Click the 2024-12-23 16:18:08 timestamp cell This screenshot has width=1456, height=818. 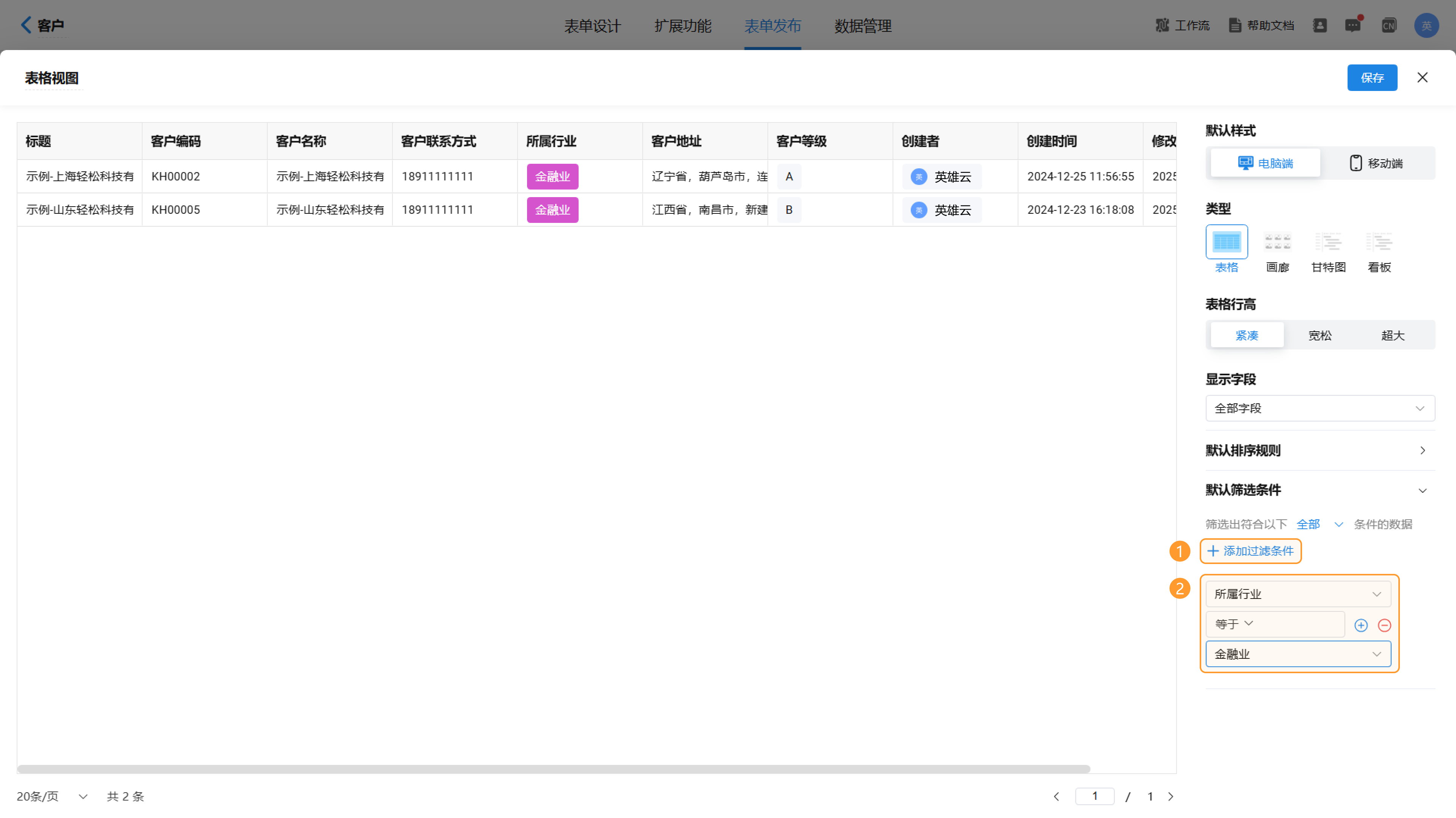click(x=1080, y=210)
